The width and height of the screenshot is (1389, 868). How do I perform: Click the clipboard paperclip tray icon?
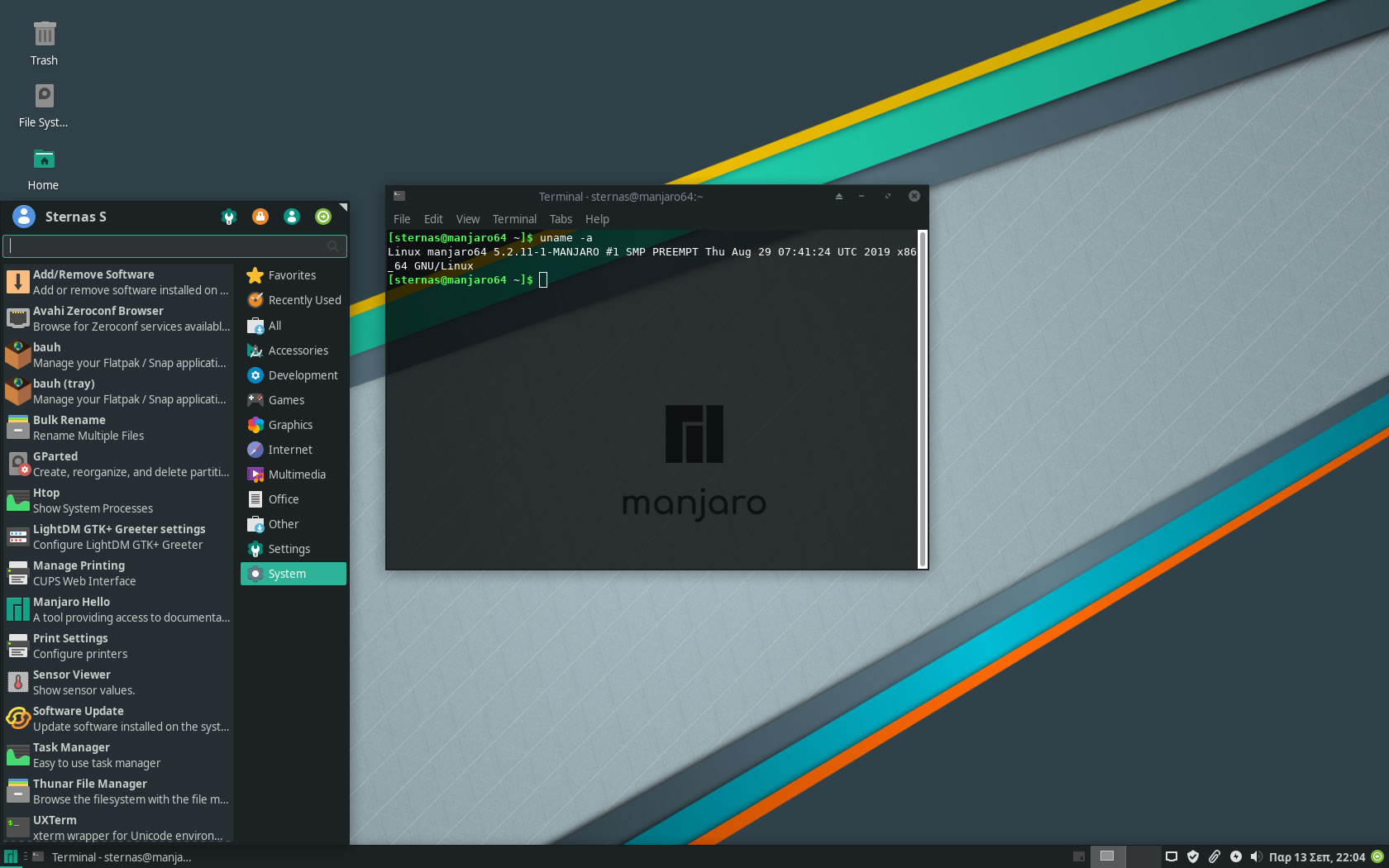1215,856
